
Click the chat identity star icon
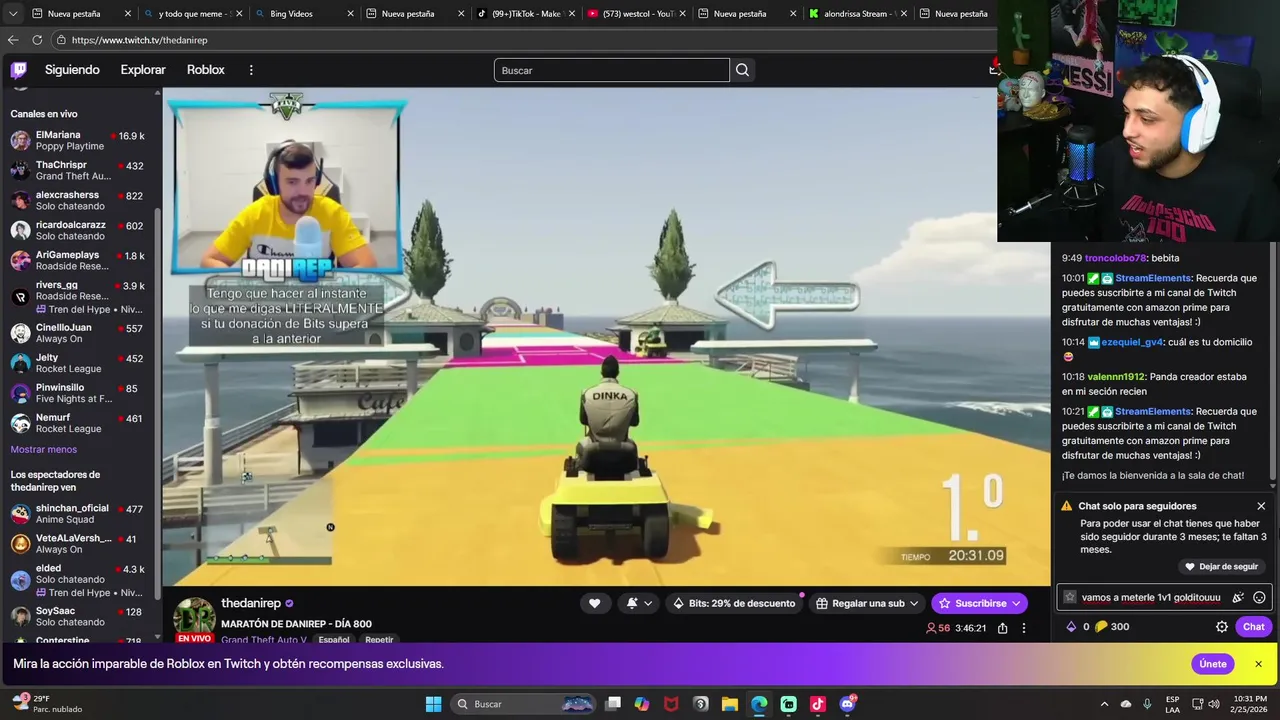tap(1069, 597)
